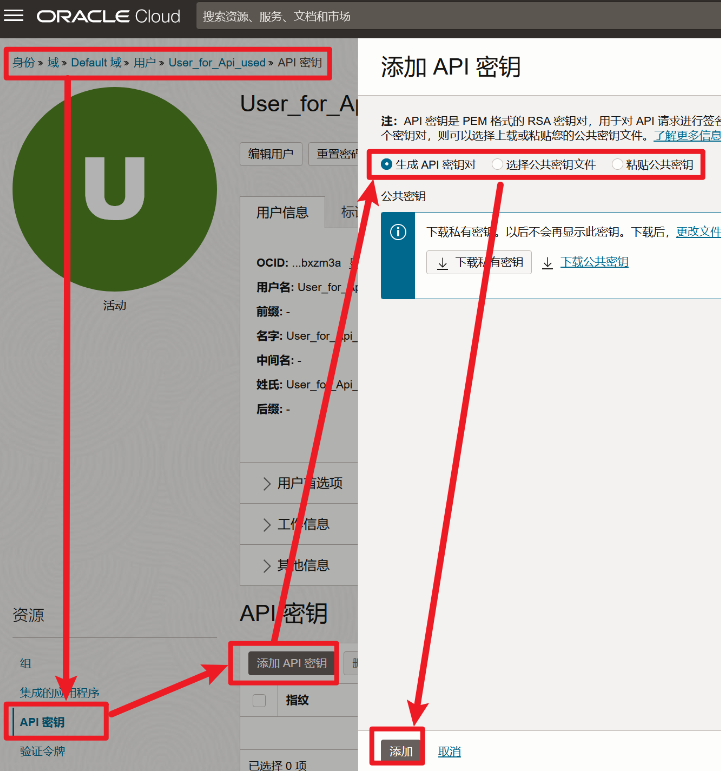
Task: Open the hamburger navigation menu
Action: click(x=17, y=16)
